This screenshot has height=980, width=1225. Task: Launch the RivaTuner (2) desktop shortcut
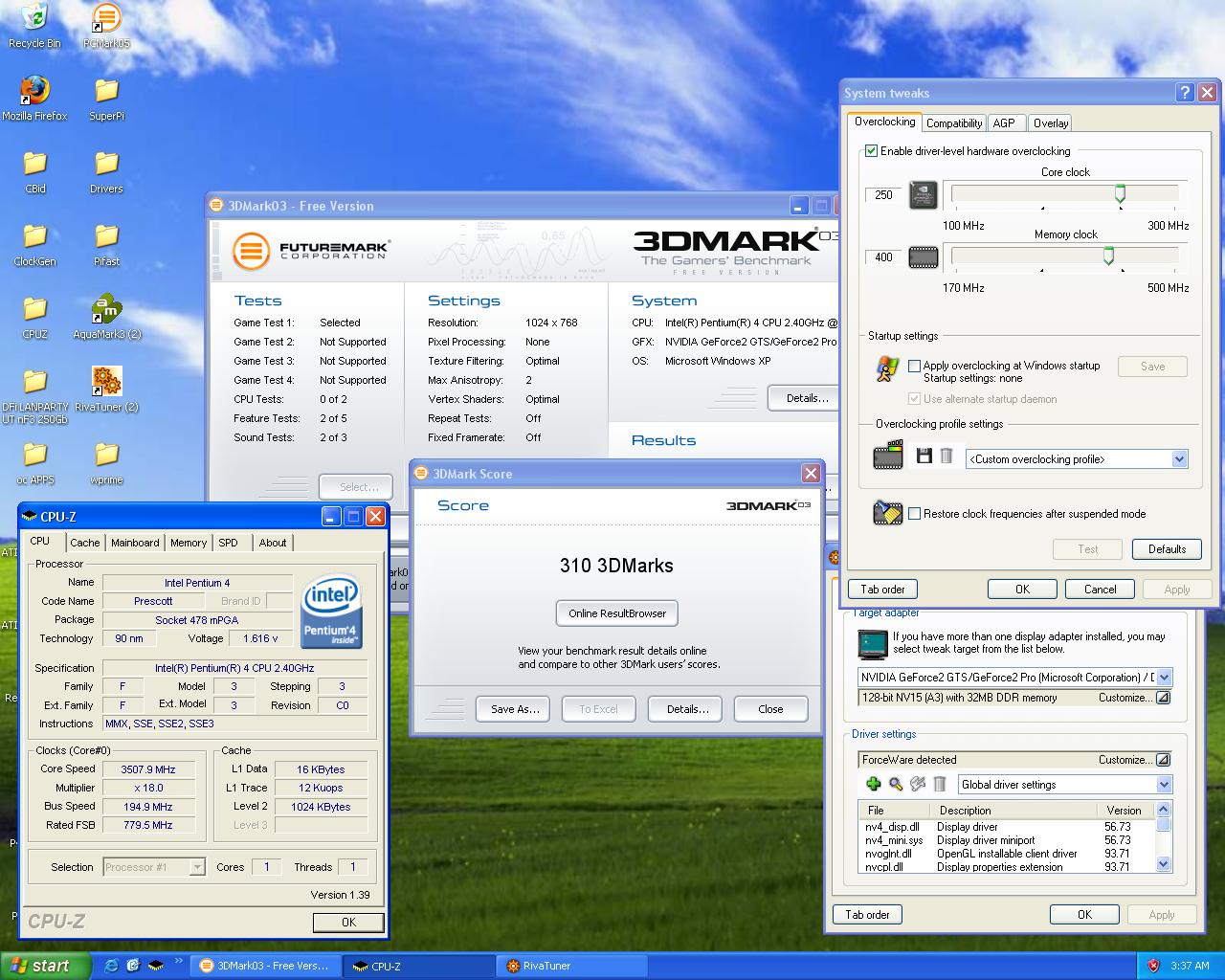point(106,390)
